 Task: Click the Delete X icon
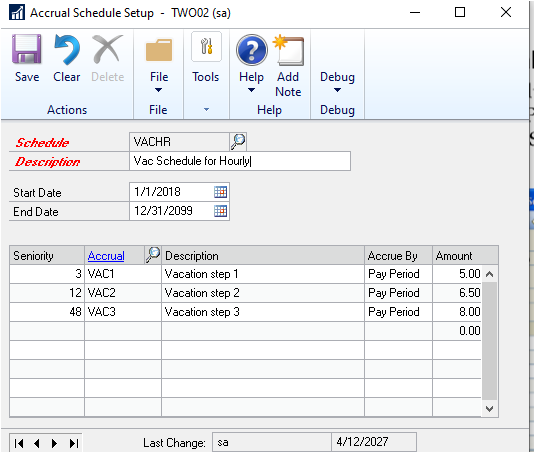[x=107, y=49]
